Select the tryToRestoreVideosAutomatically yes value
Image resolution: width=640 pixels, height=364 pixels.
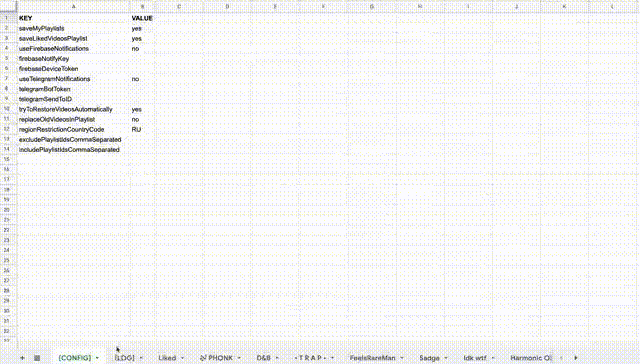142,109
